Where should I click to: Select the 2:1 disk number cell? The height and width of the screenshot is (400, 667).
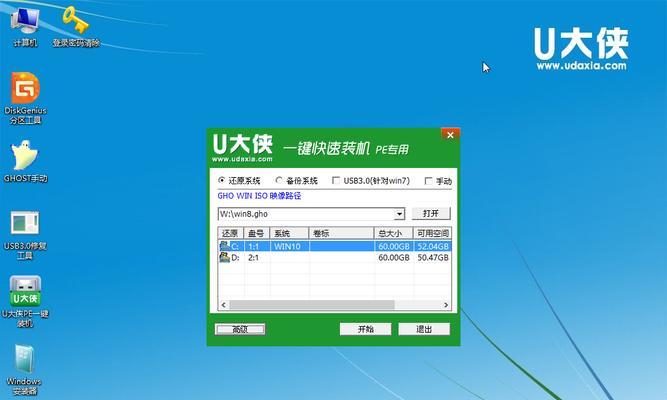254,257
